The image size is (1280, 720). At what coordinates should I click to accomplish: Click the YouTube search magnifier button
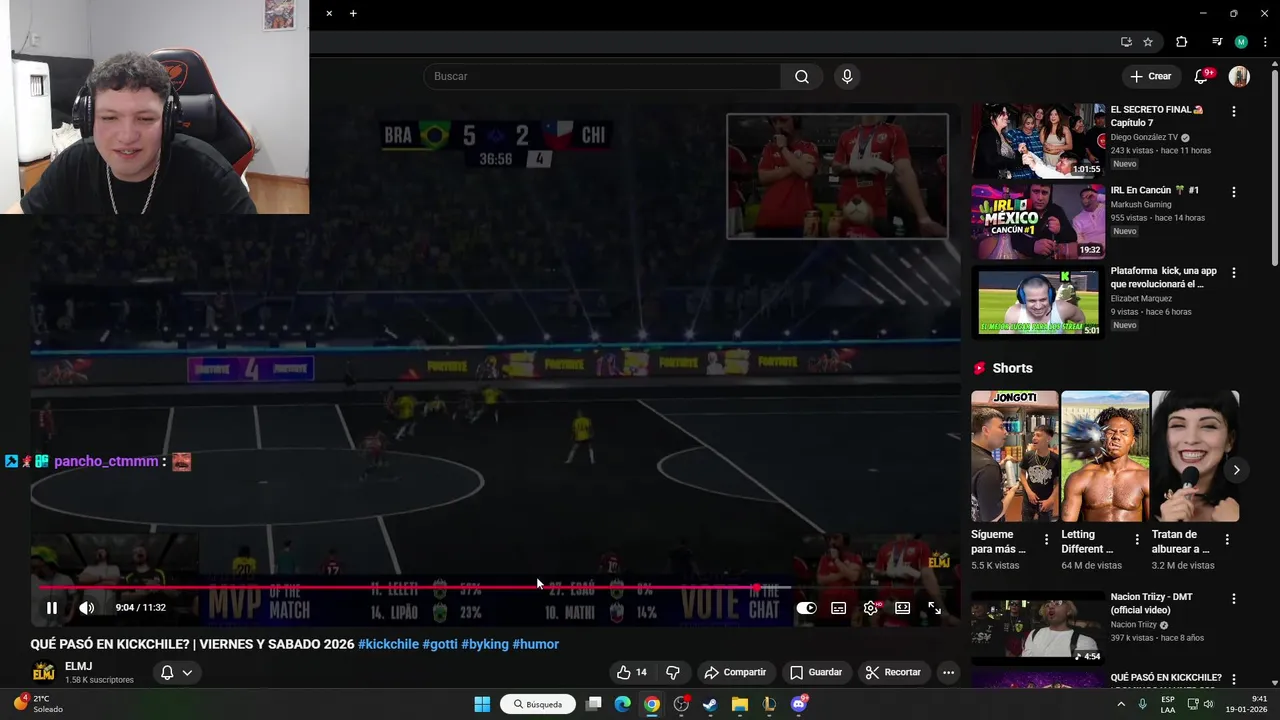click(802, 77)
